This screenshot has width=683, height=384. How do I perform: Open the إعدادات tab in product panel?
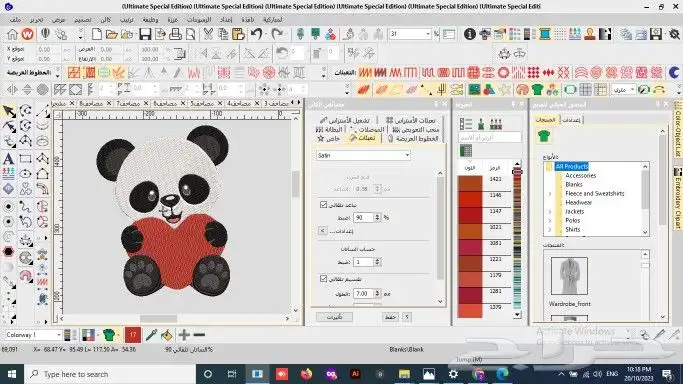[x=571, y=119]
